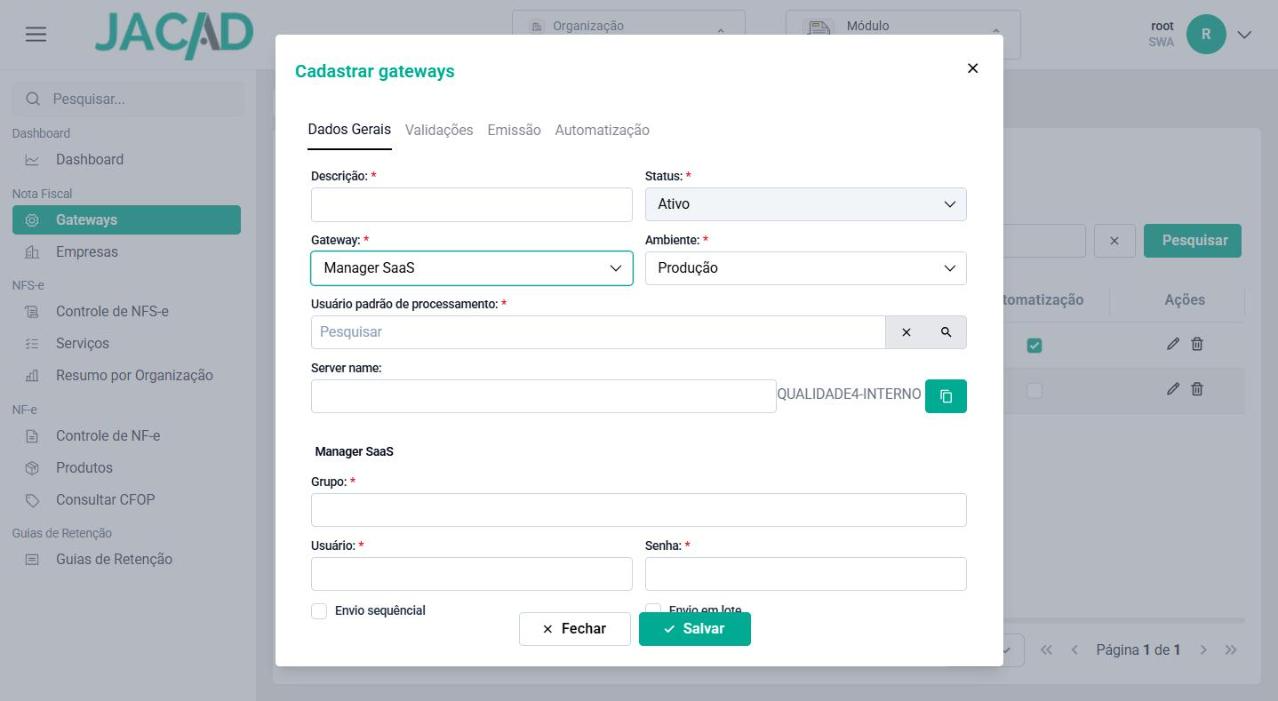Click the search magnifier in Usuário padrão field
The height and width of the screenshot is (701, 1278).
coord(946,332)
